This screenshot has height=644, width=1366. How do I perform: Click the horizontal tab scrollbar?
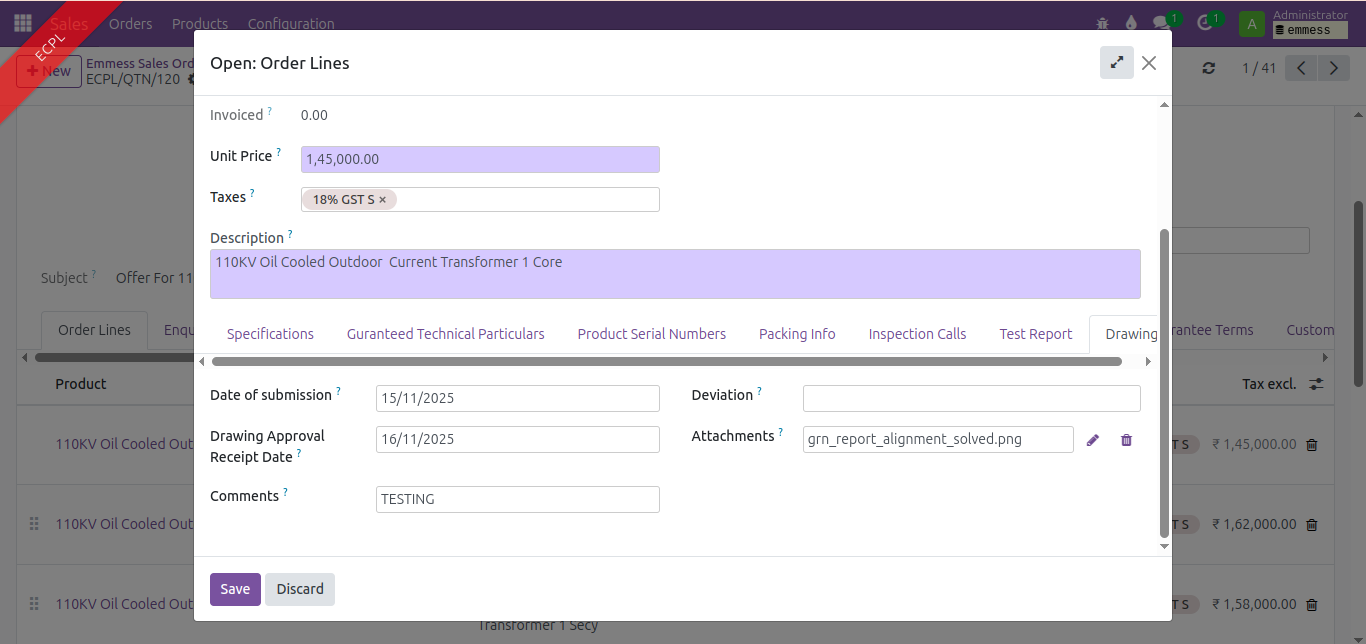tap(666, 361)
